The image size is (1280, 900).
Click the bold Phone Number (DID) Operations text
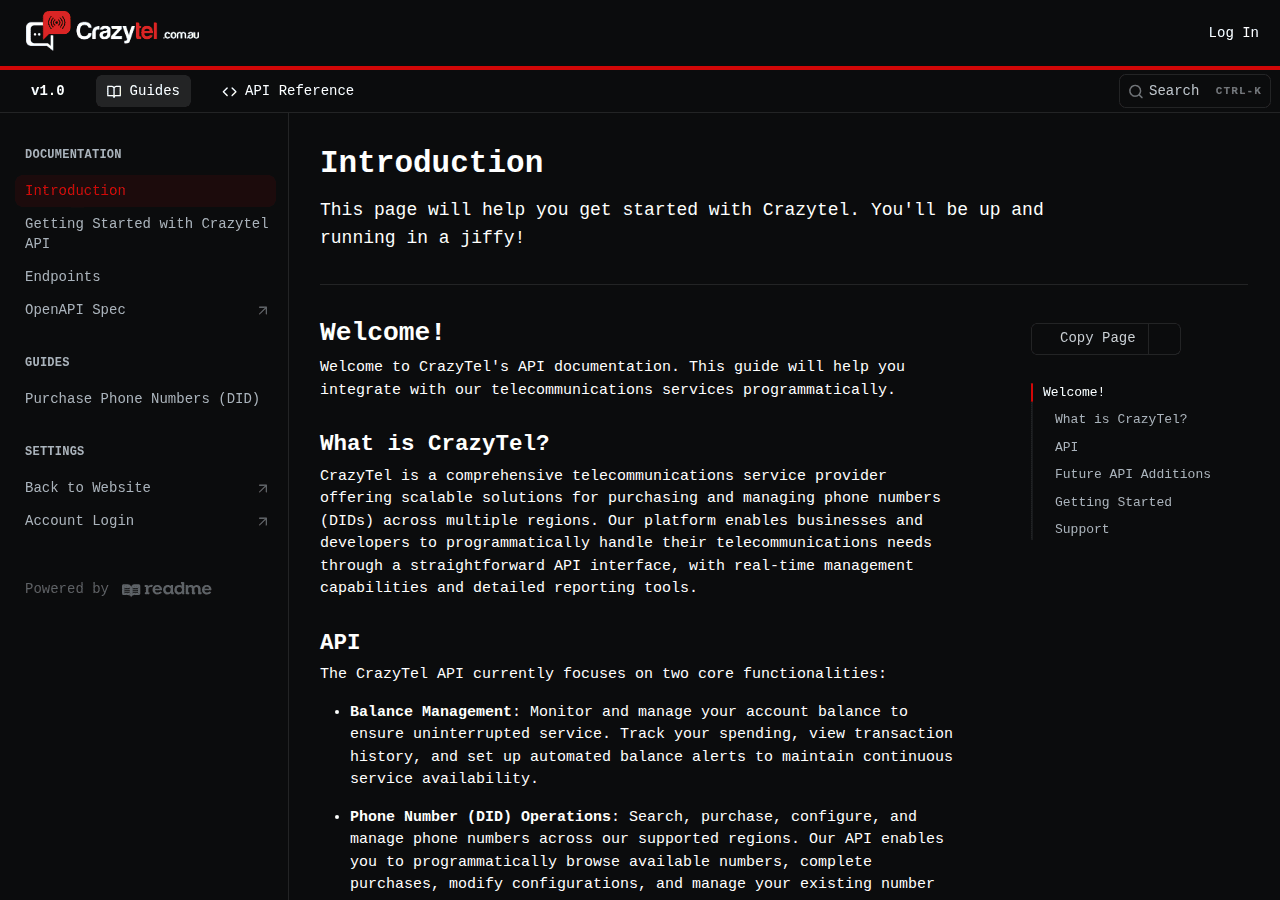[481, 817]
